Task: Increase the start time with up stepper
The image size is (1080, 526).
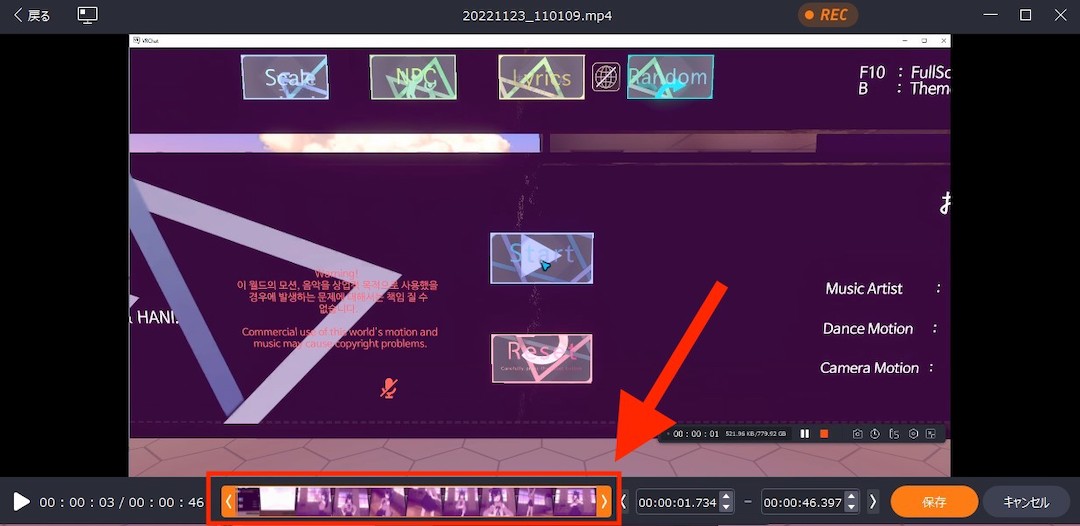Action: 726,496
